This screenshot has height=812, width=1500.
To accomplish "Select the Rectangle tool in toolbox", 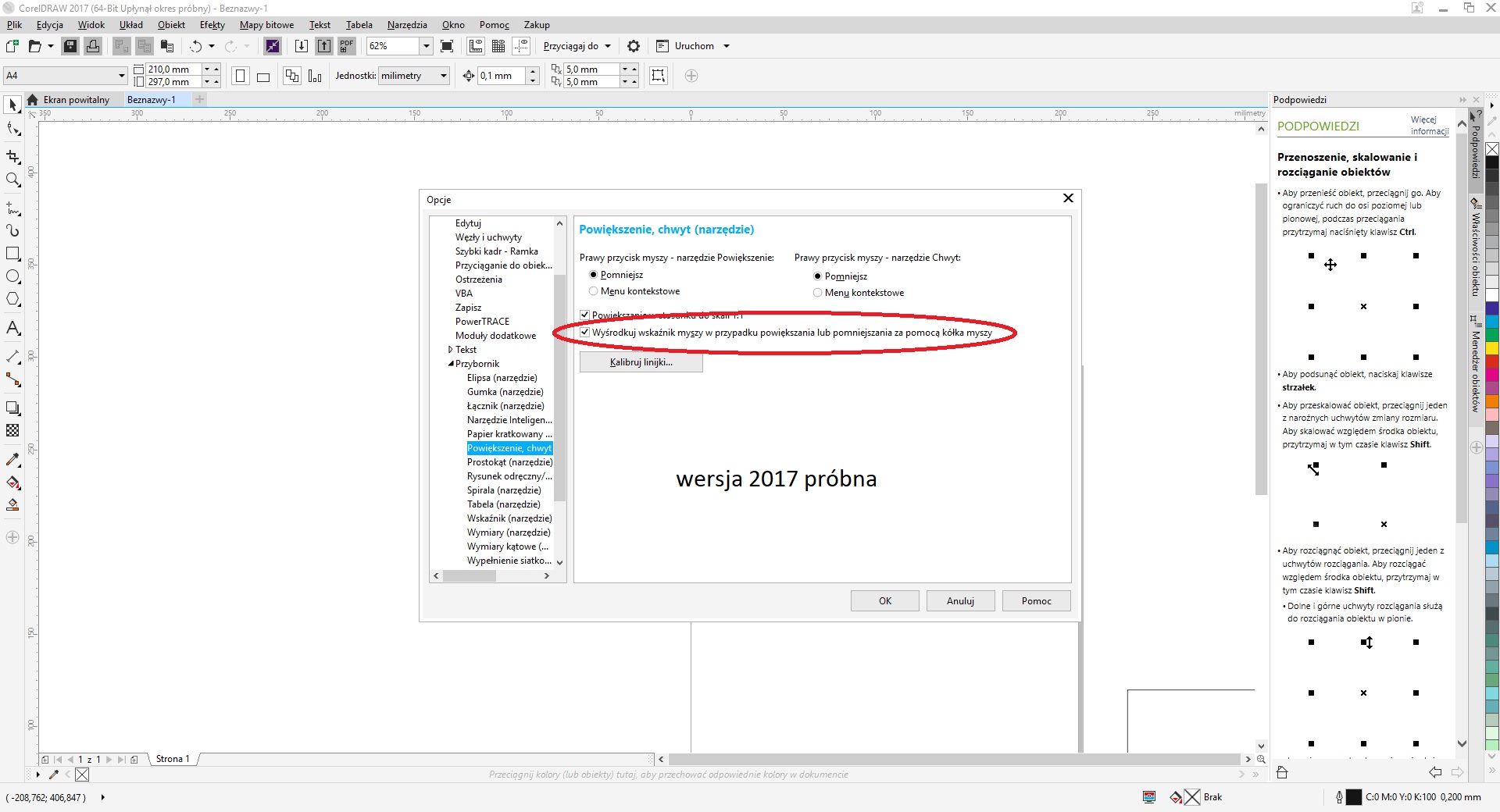I will 12,254.
